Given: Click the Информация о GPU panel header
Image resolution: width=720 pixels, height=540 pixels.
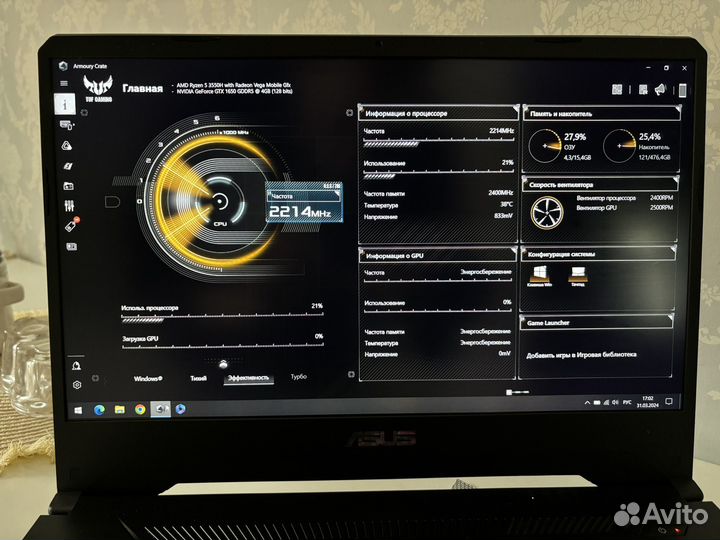Looking at the screenshot, I should pos(438,255).
